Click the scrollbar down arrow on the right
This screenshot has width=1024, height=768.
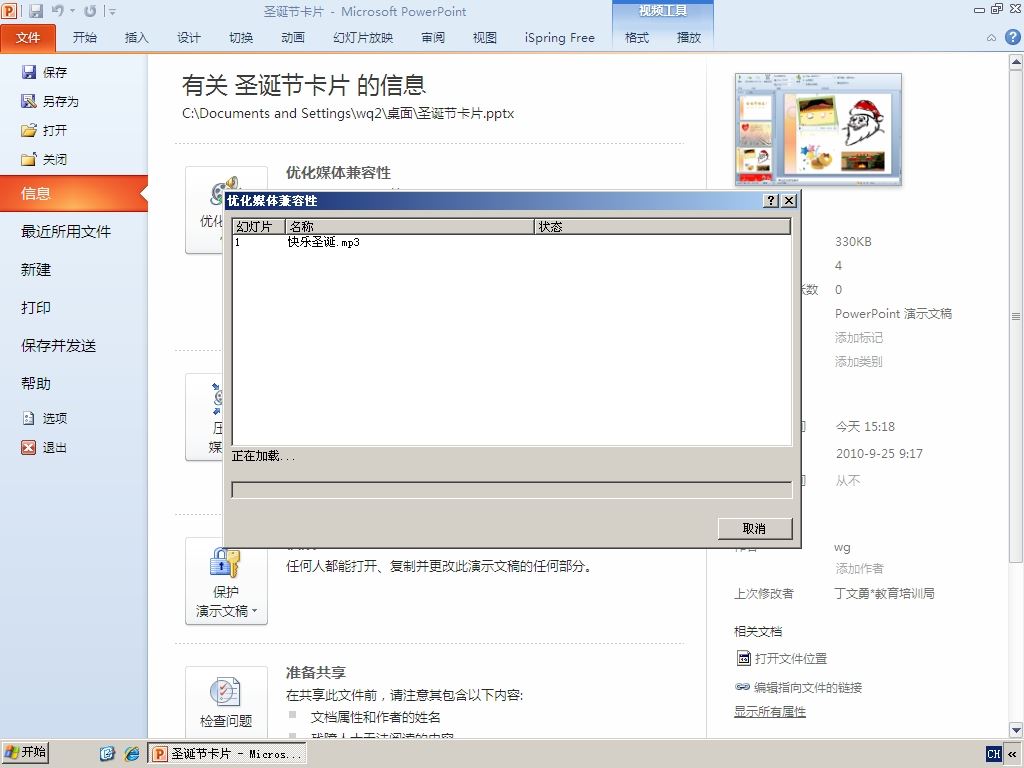pyautogui.click(x=1016, y=729)
